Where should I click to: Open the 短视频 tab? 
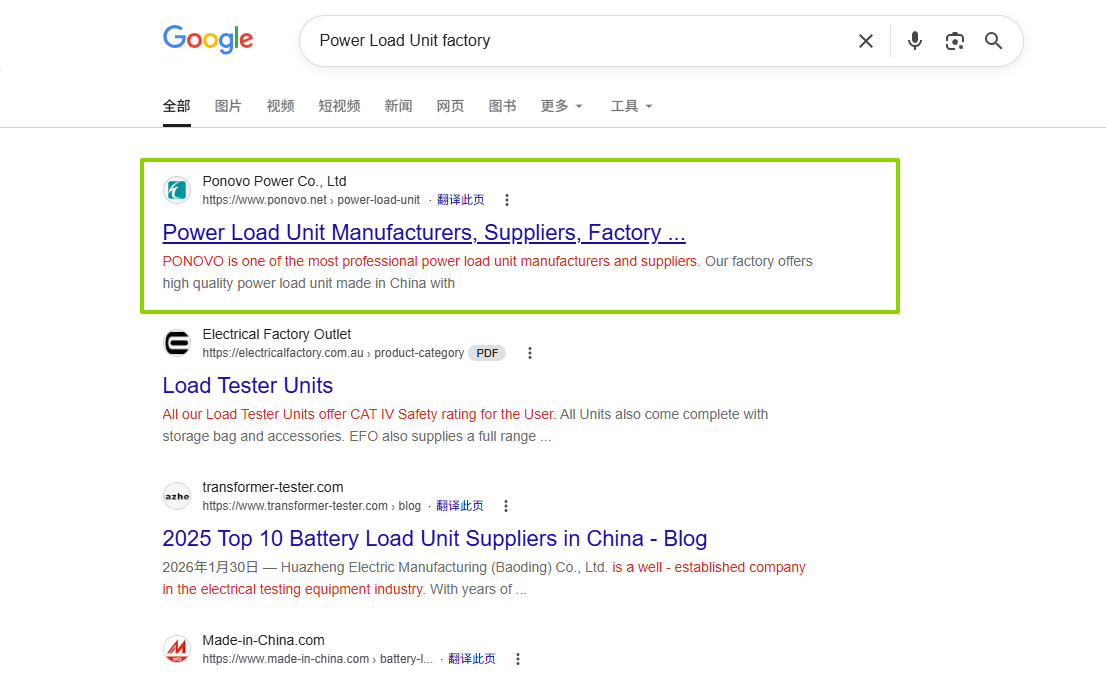click(x=339, y=106)
